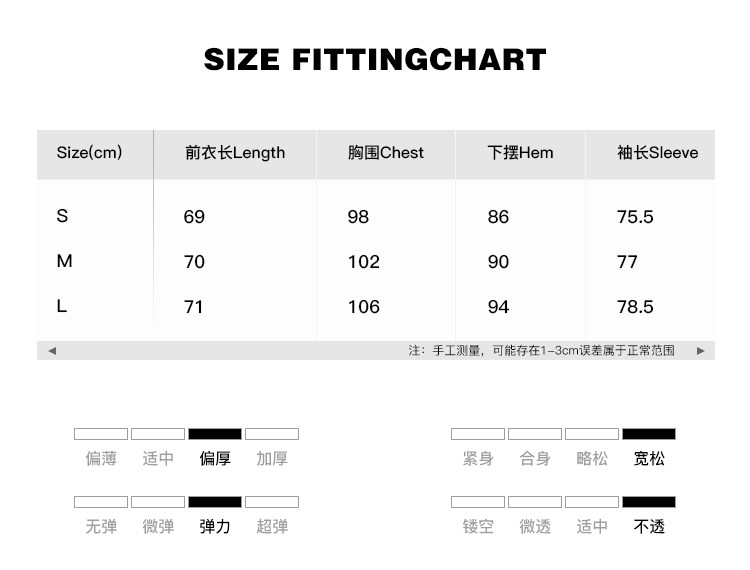Pick the 弹力 elasticity box

(215, 502)
